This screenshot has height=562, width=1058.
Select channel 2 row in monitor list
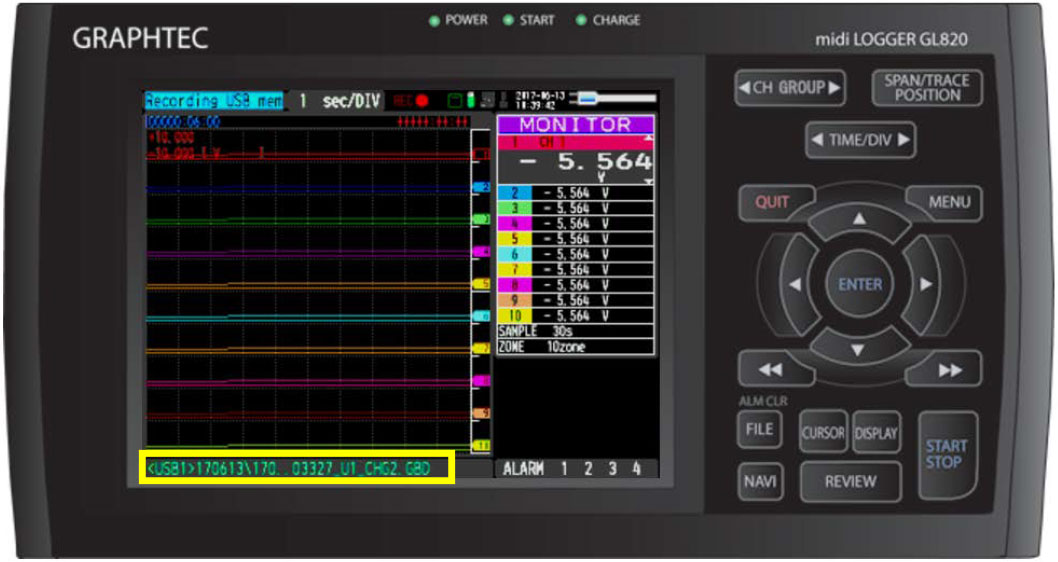pyautogui.click(x=576, y=193)
